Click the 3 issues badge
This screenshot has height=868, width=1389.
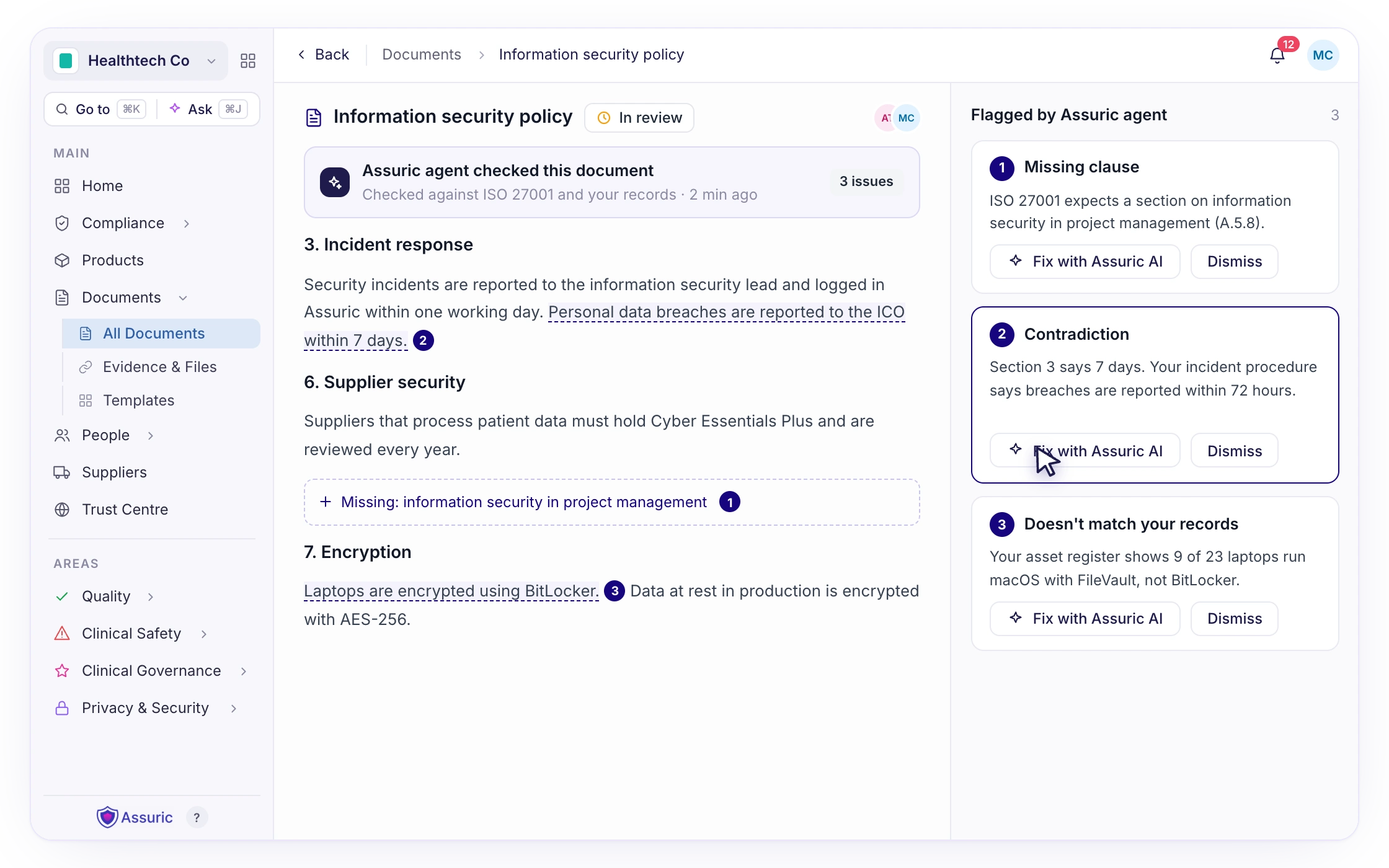point(866,182)
